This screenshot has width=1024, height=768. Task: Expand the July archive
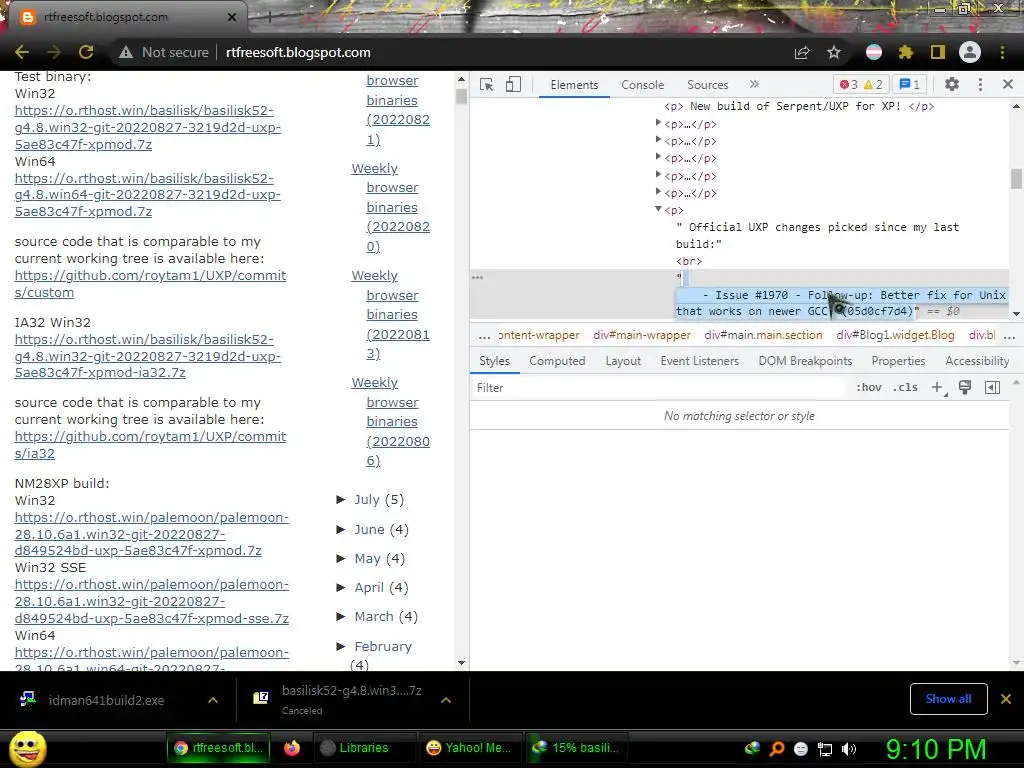pyautogui.click(x=341, y=500)
